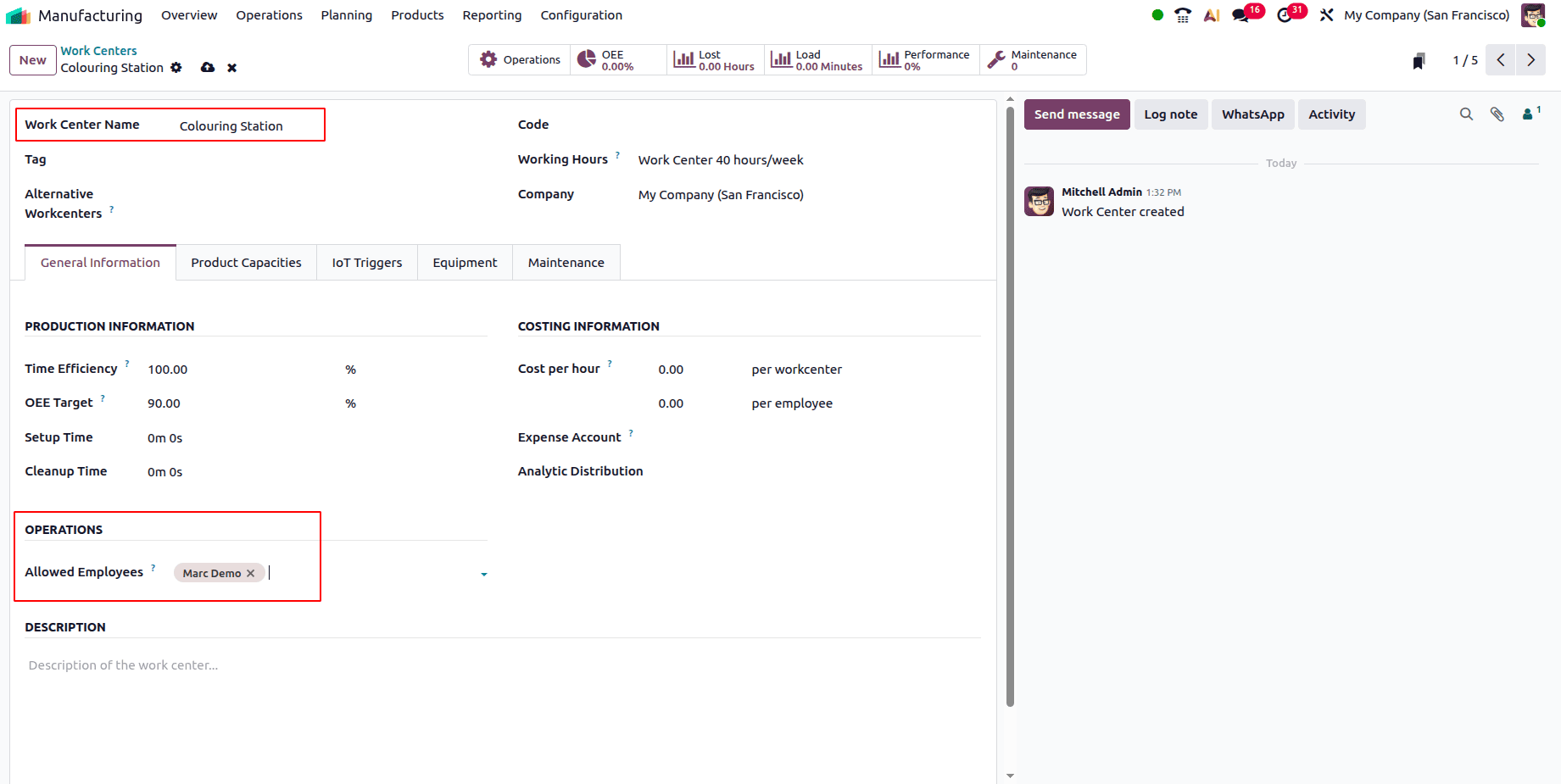Edit the Time Efficiency value

pos(241,370)
